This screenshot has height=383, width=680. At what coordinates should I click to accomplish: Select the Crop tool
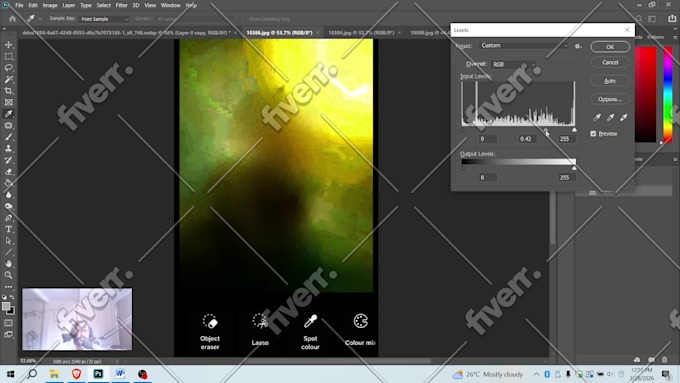click(8, 91)
